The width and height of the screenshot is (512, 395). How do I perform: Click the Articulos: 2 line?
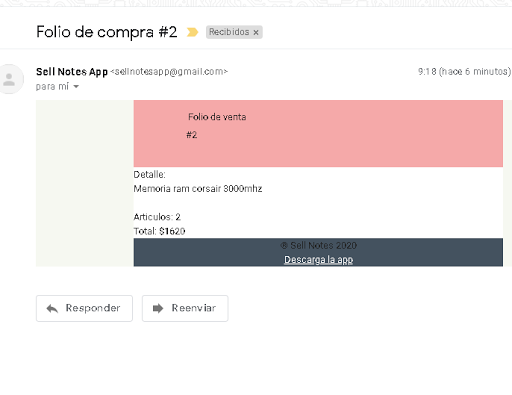pos(157,217)
